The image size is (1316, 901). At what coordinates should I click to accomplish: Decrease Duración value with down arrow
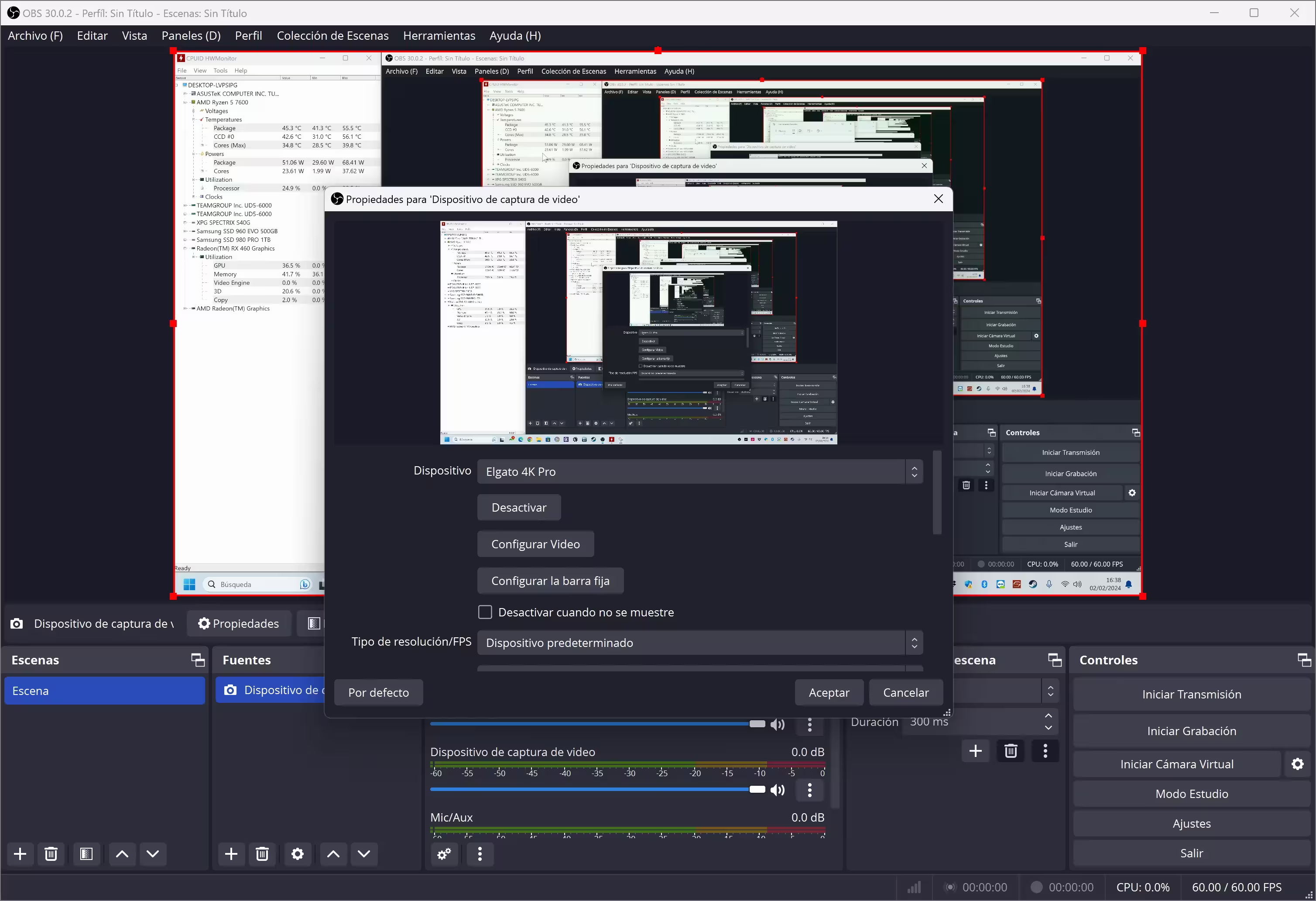point(1049,728)
